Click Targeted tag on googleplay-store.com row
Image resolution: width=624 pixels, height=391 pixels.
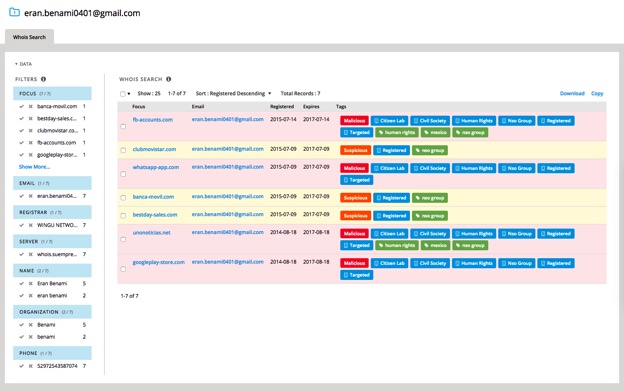click(x=357, y=275)
